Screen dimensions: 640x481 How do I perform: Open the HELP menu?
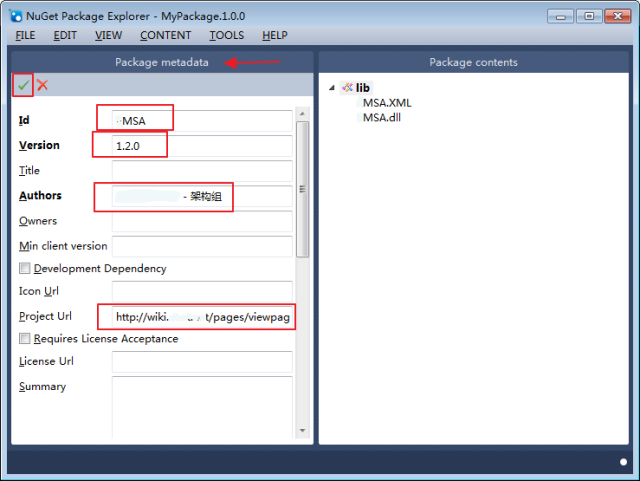[275, 36]
